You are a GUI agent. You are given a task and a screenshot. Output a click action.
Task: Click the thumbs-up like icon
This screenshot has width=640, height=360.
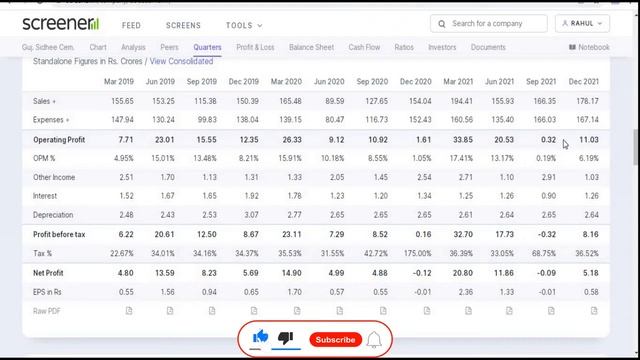click(260, 337)
